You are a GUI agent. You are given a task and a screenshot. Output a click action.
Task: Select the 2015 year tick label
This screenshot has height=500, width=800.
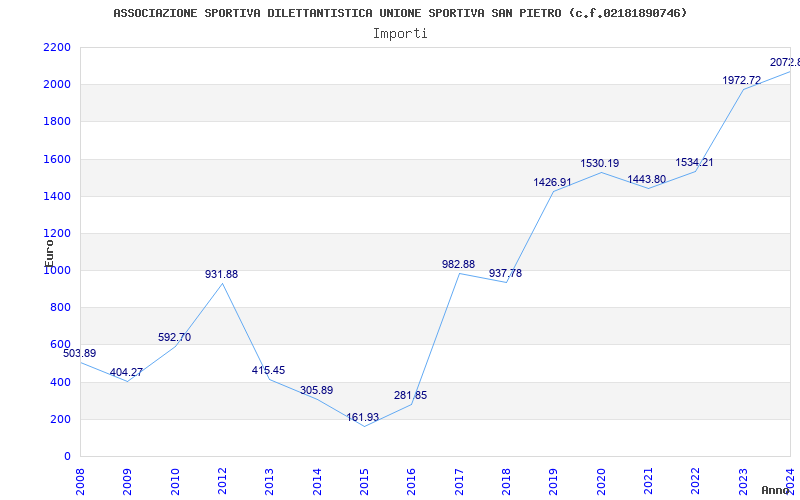(364, 482)
